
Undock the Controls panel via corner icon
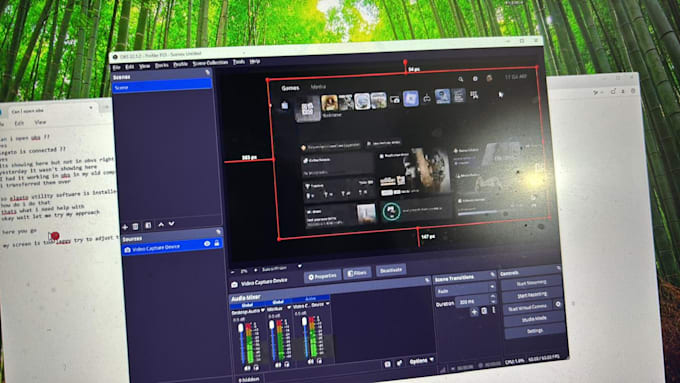coord(558,268)
